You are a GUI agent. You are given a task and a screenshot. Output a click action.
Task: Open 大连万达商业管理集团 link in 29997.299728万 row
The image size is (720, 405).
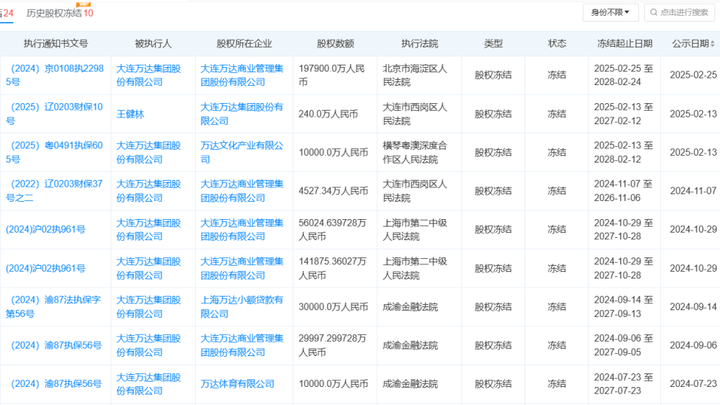point(242,345)
